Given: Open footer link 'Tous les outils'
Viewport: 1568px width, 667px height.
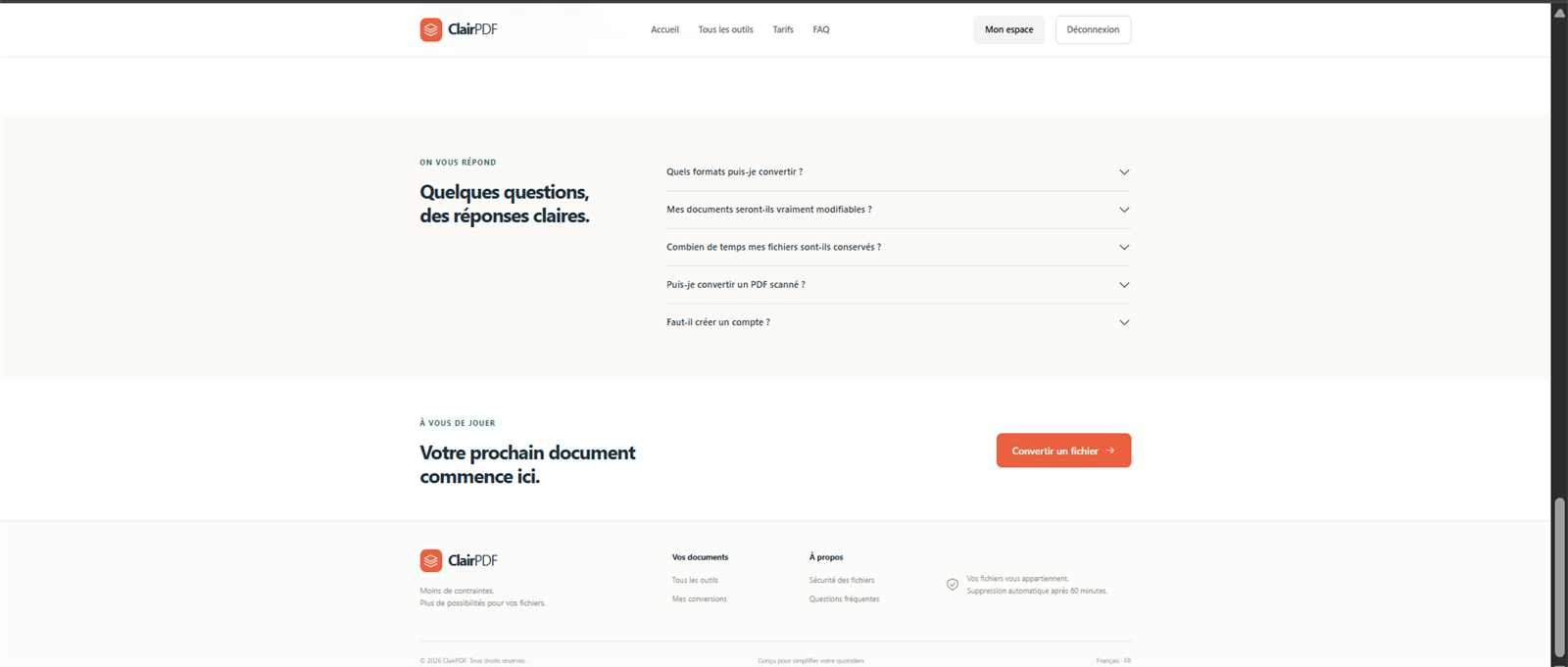Looking at the screenshot, I should tap(695, 581).
